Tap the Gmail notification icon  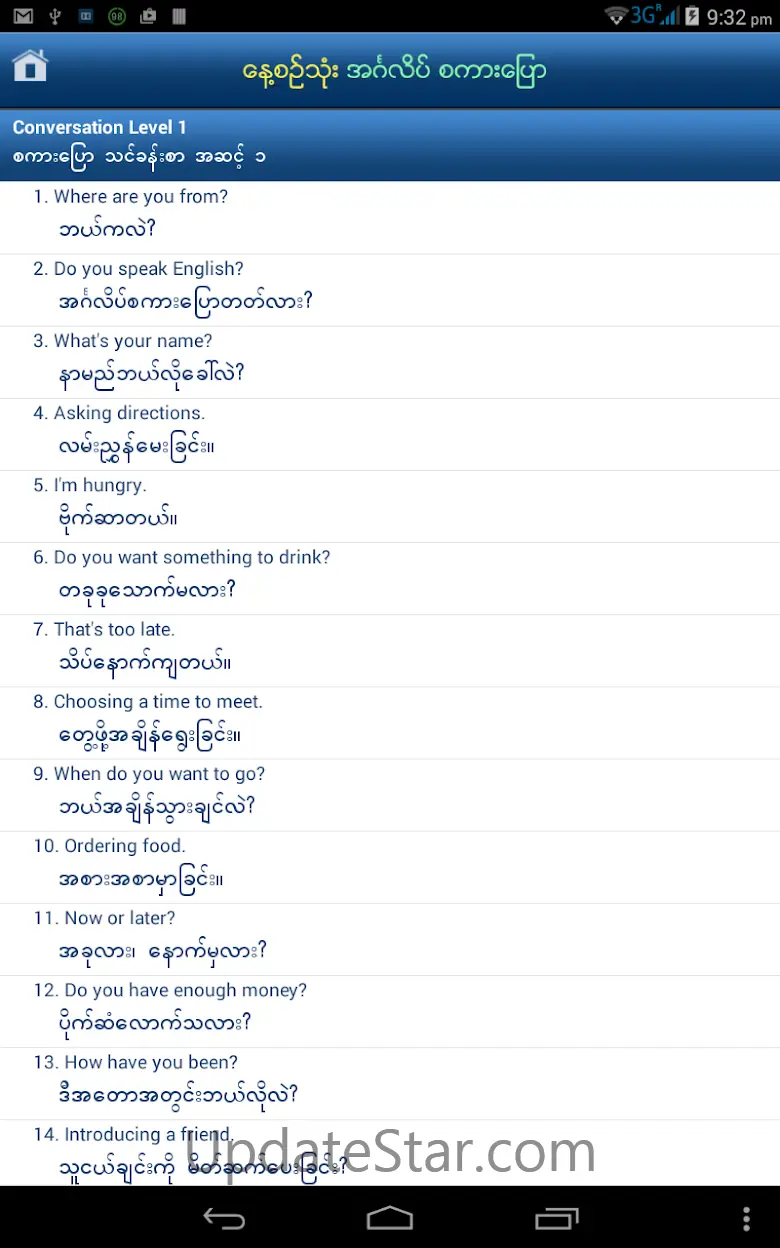tap(23, 16)
